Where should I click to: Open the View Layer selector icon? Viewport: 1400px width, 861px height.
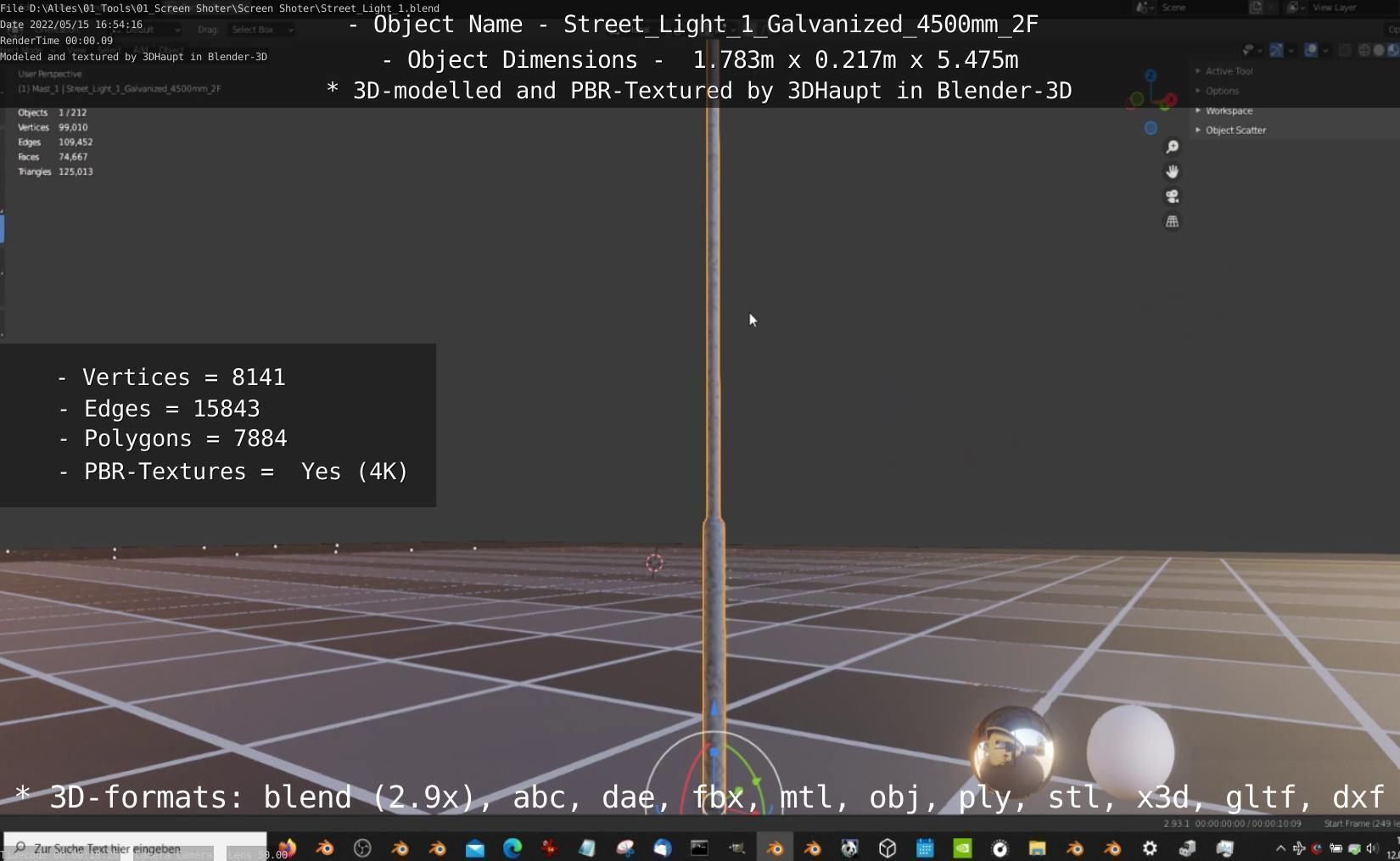tap(1296, 8)
